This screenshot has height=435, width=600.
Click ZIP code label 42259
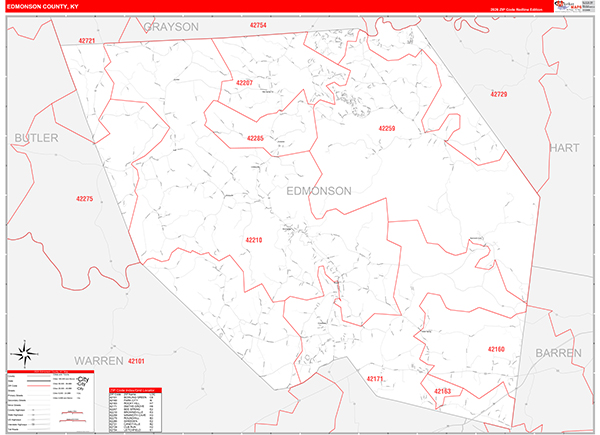coord(387,128)
